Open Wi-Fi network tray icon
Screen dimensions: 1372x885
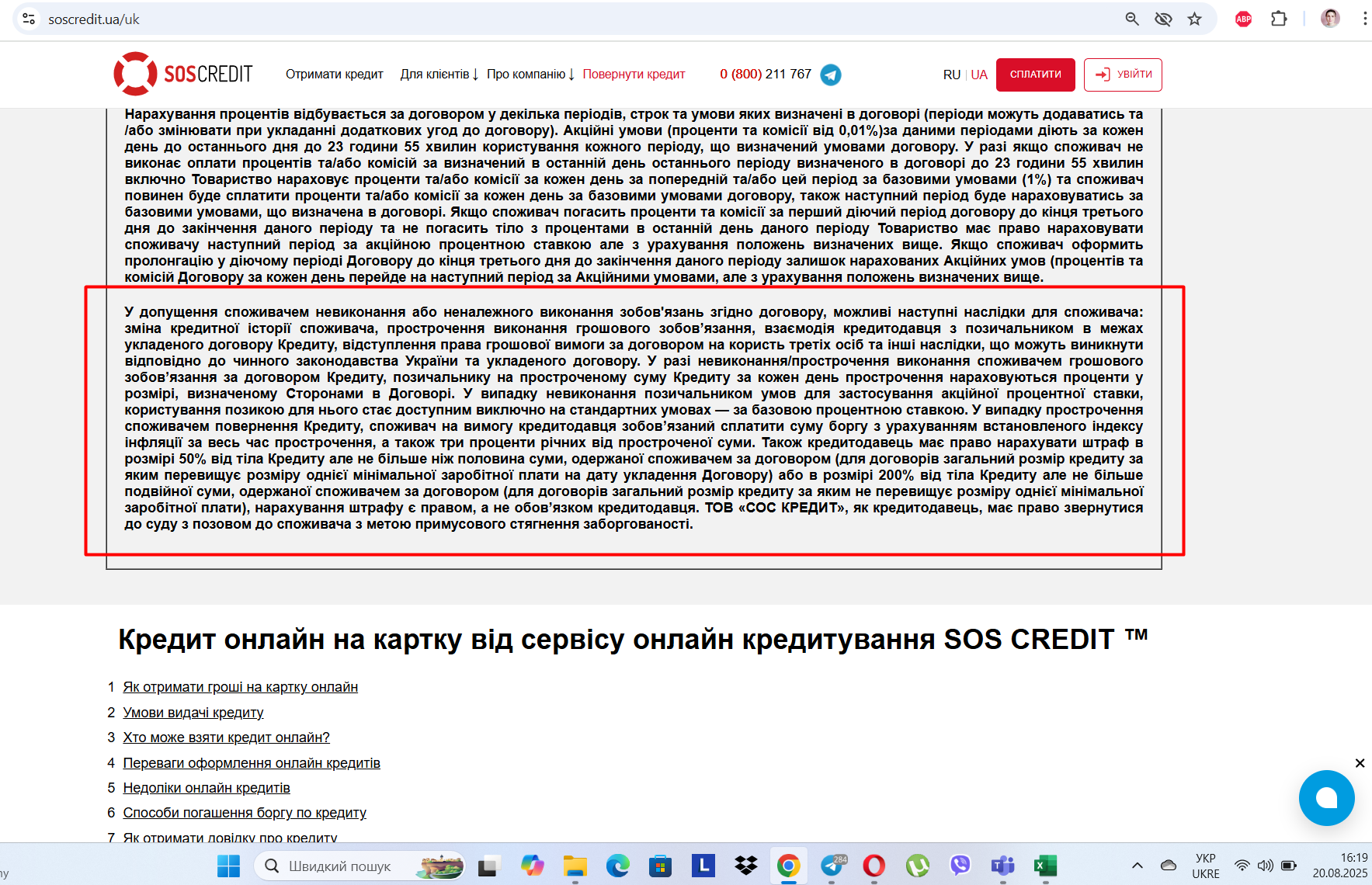pos(1242,866)
